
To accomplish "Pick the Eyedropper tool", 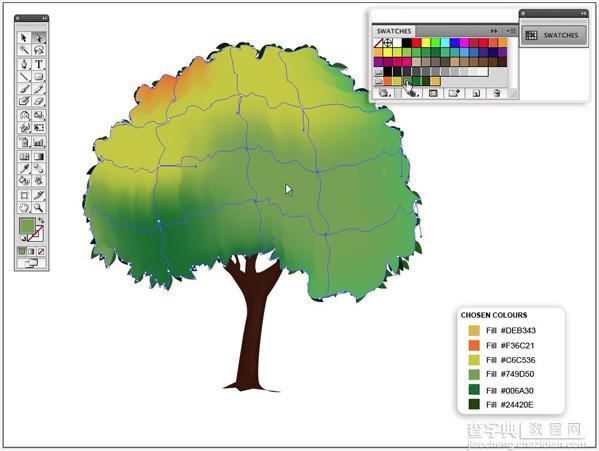I will click(24, 168).
